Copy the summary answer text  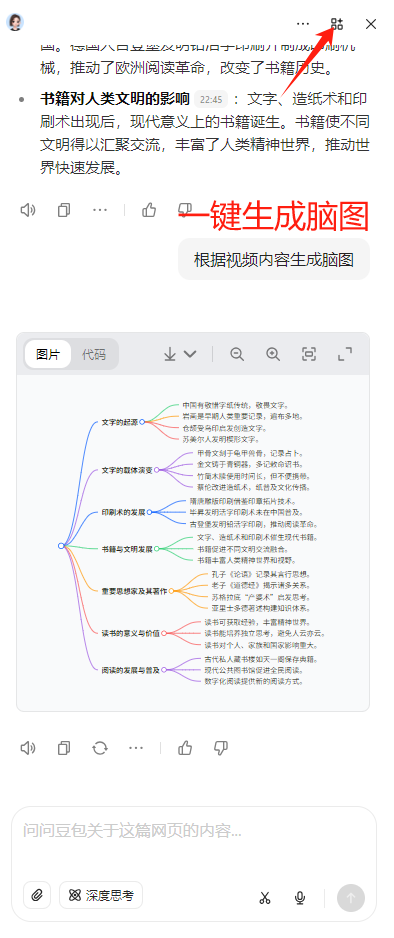64,211
